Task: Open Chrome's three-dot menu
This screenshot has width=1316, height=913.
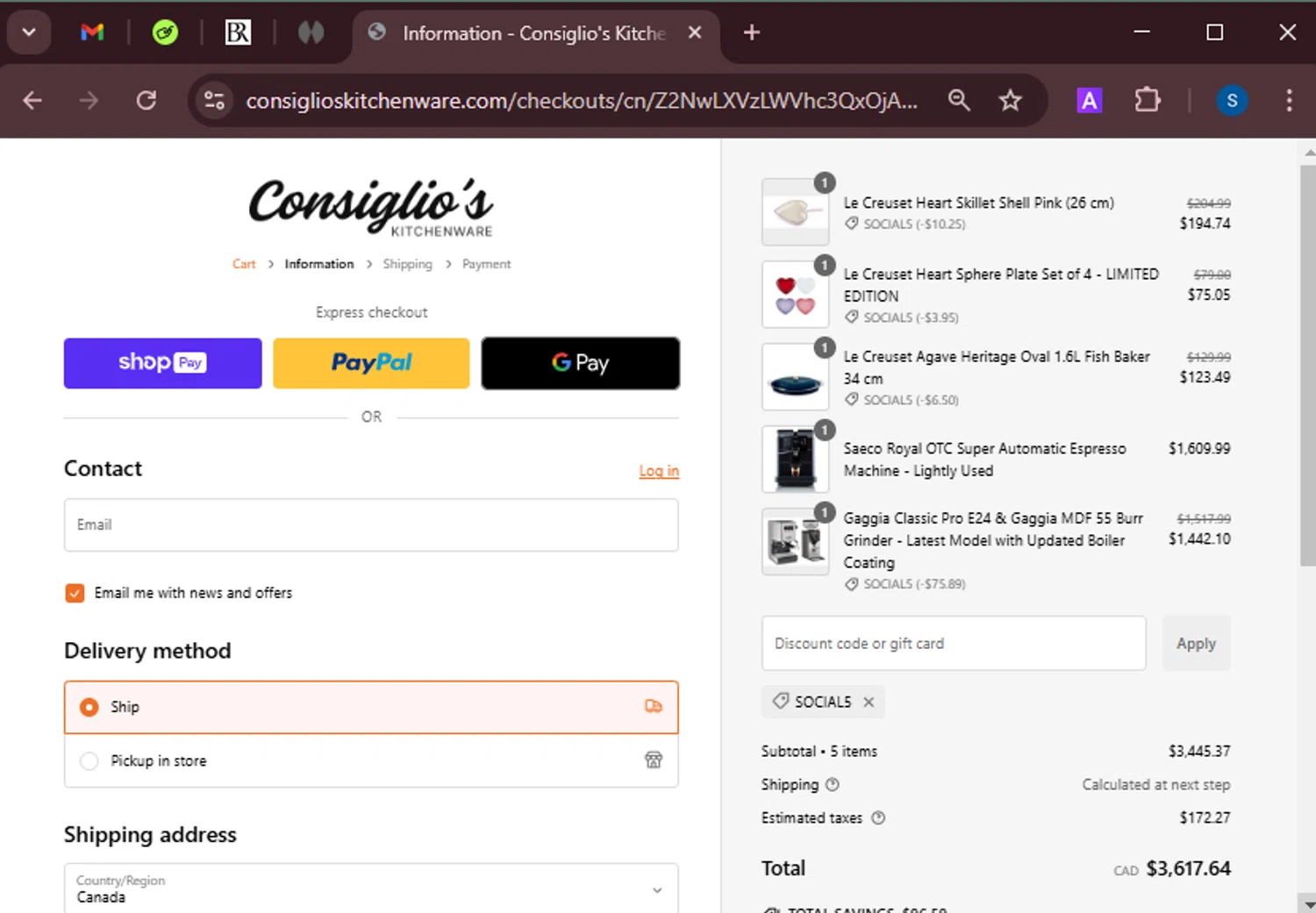Action: (x=1289, y=101)
